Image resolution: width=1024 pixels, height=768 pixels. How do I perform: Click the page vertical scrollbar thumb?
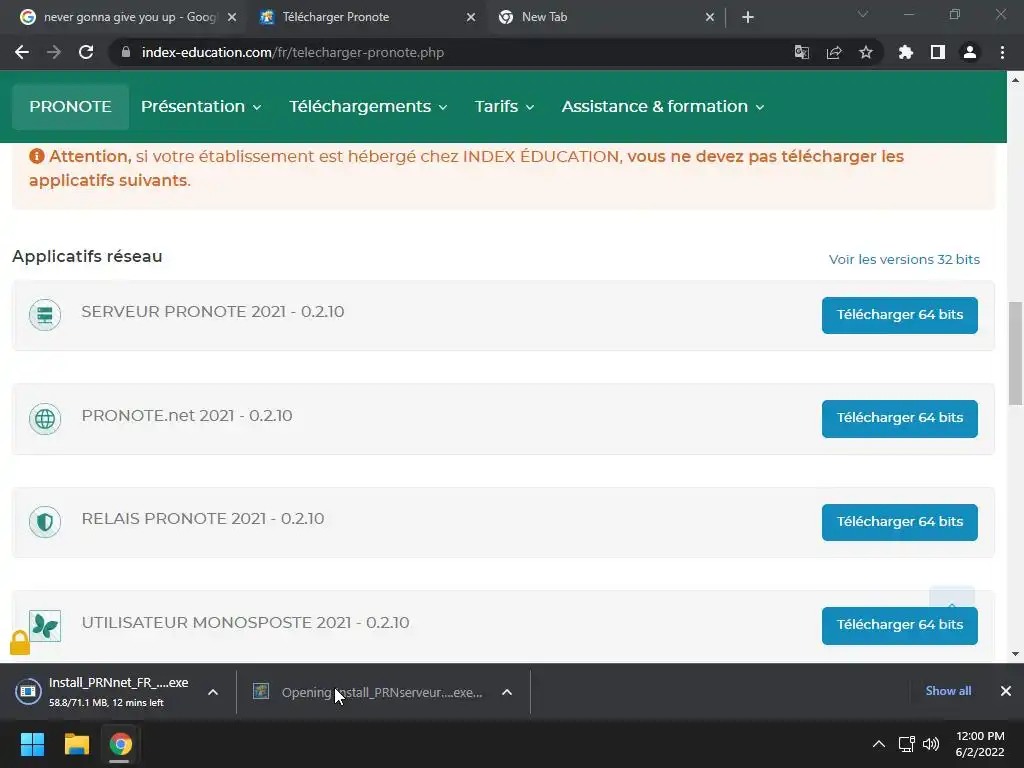tap(1016, 353)
